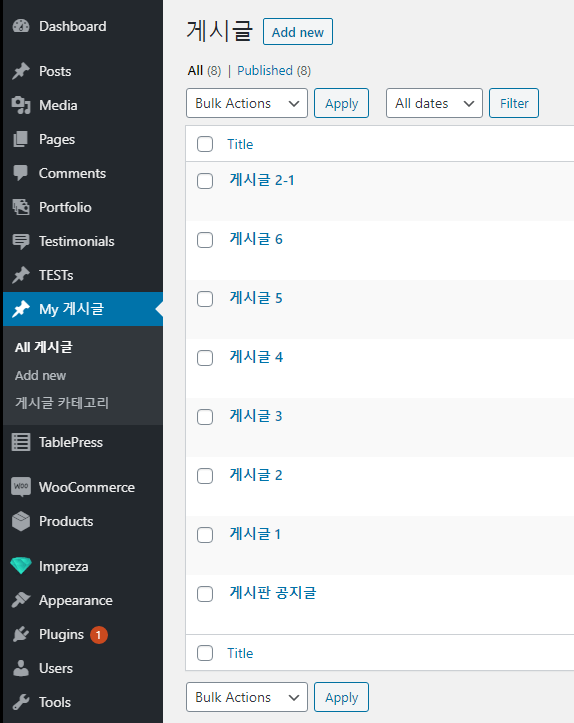Open the All dates dropdown
574x723 pixels.
coord(434,103)
